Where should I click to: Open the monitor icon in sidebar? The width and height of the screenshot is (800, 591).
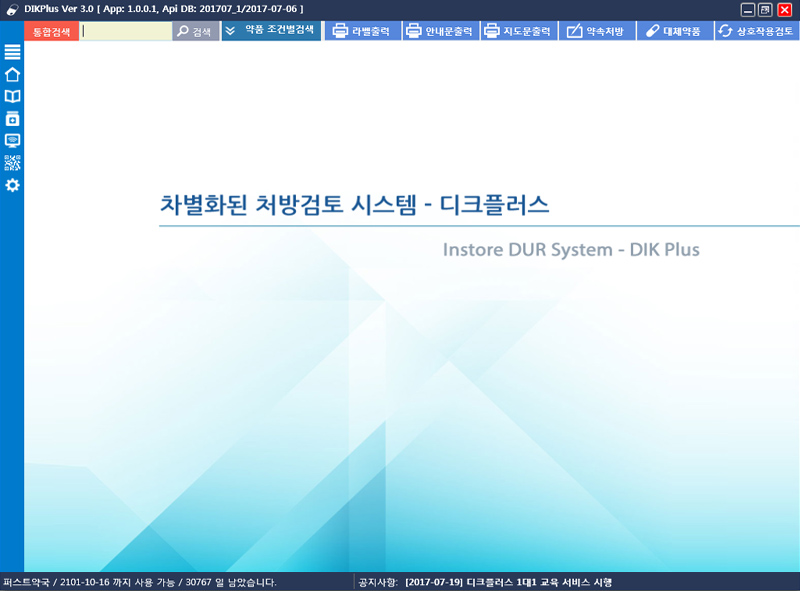click(12, 140)
